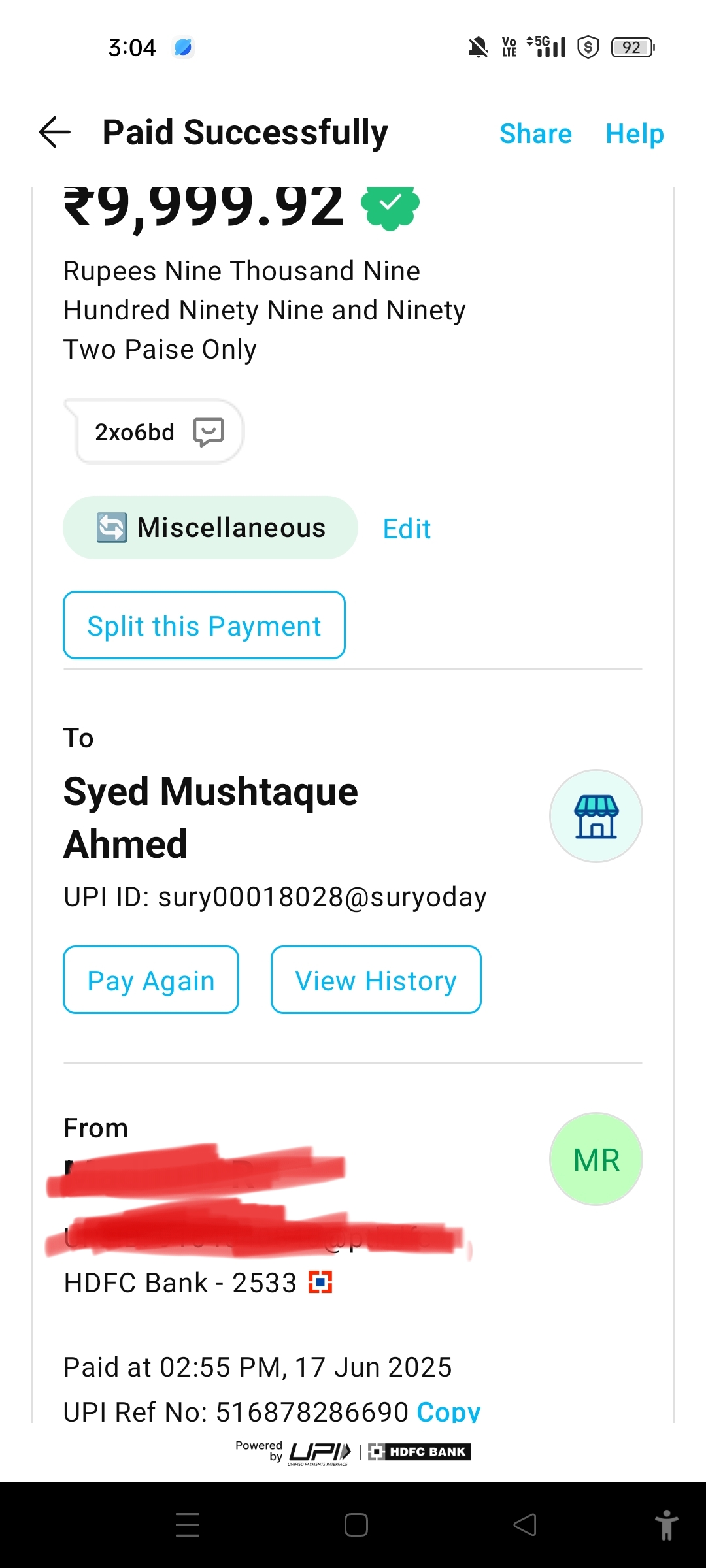Open the Help link
Image resolution: width=706 pixels, height=1568 pixels.
634,134
